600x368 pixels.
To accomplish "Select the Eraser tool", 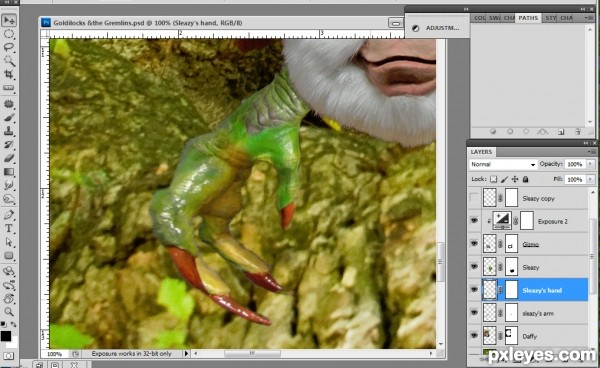I will [9, 158].
